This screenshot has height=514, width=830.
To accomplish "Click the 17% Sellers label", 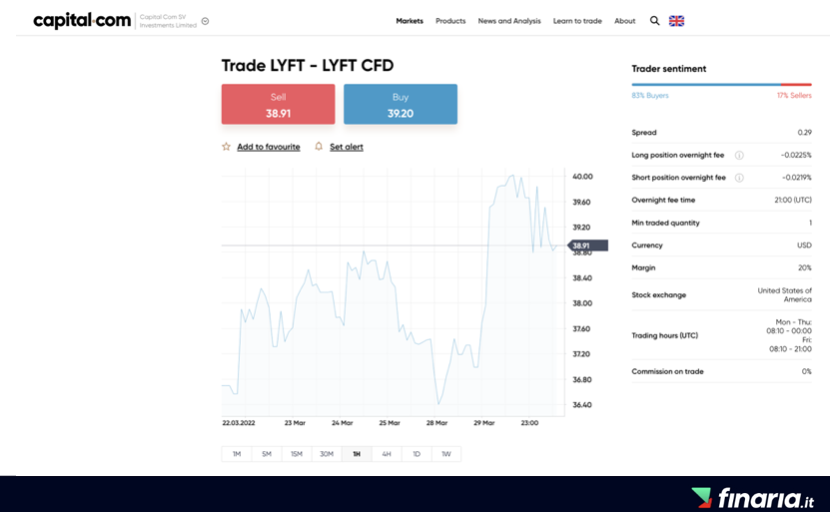I will pyautogui.click(x=794, y=96).
